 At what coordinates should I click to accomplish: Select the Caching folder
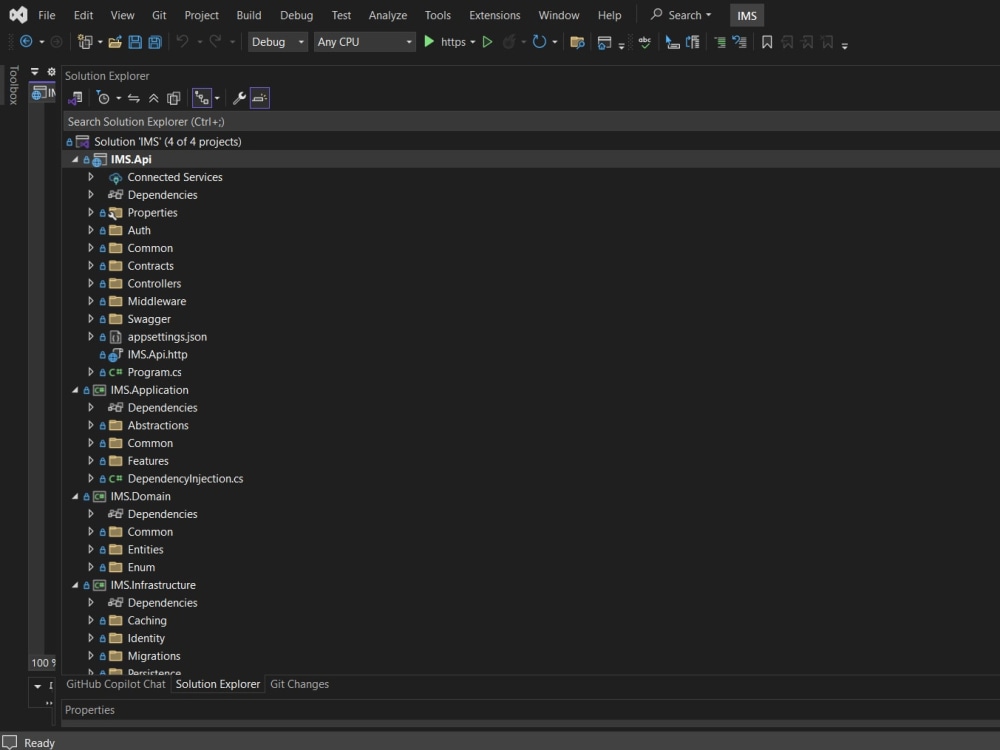click(x=147, y=621)
